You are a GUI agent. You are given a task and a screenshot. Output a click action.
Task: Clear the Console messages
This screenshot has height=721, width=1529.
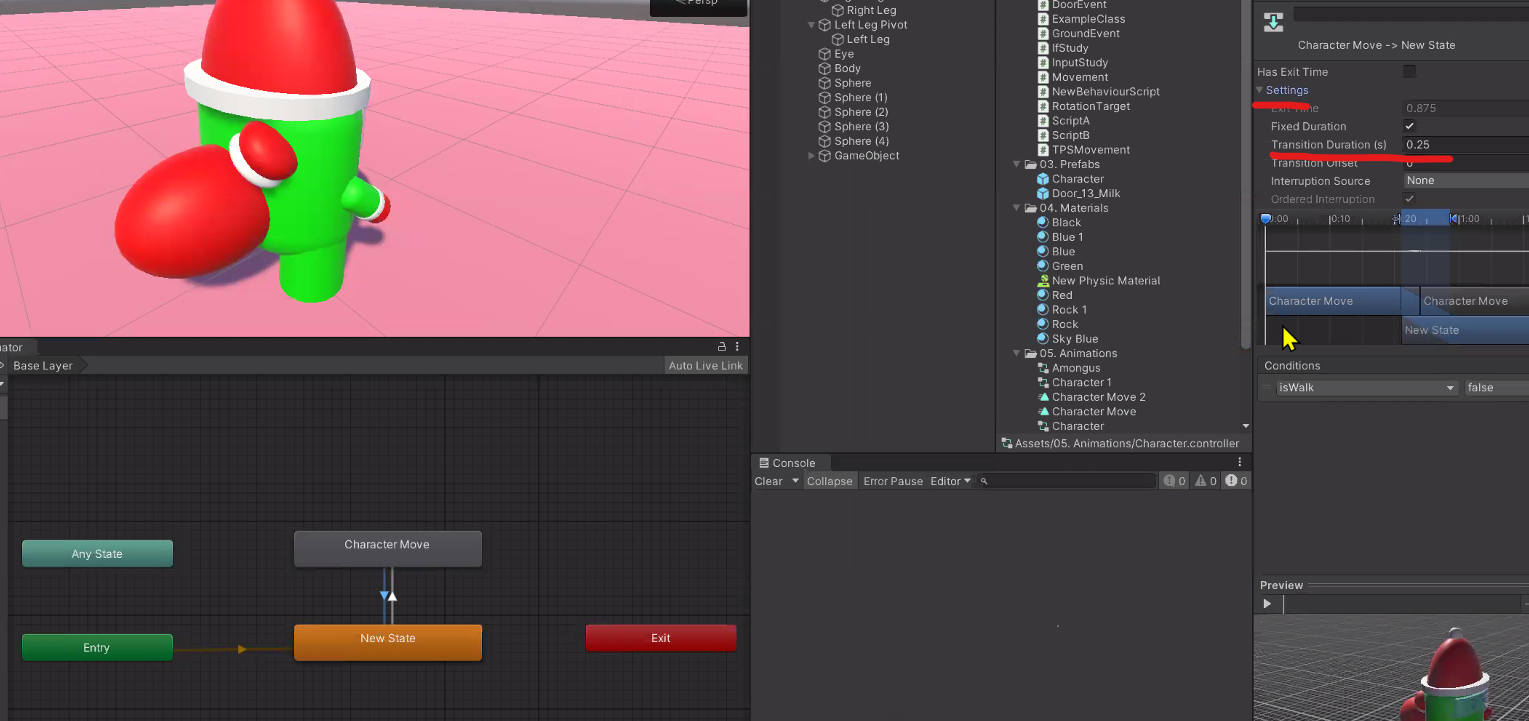coord(769,481)
